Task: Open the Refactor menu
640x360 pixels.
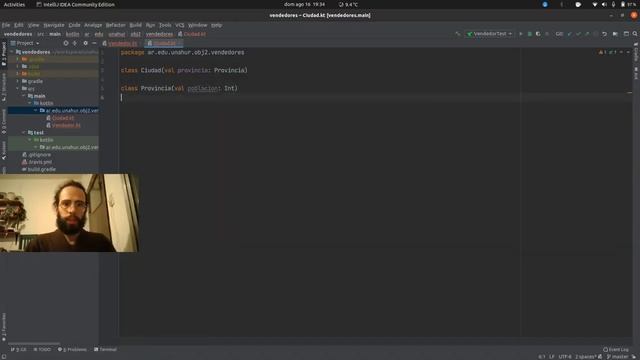Action: click(x=116, y=25)
